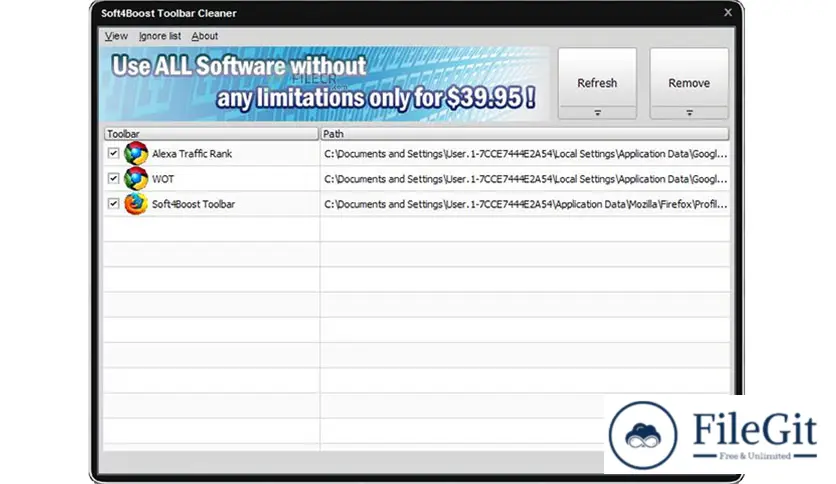Click the Chrome icon beside Alexa Traffic Rank
836x484 pixels.
136,154
